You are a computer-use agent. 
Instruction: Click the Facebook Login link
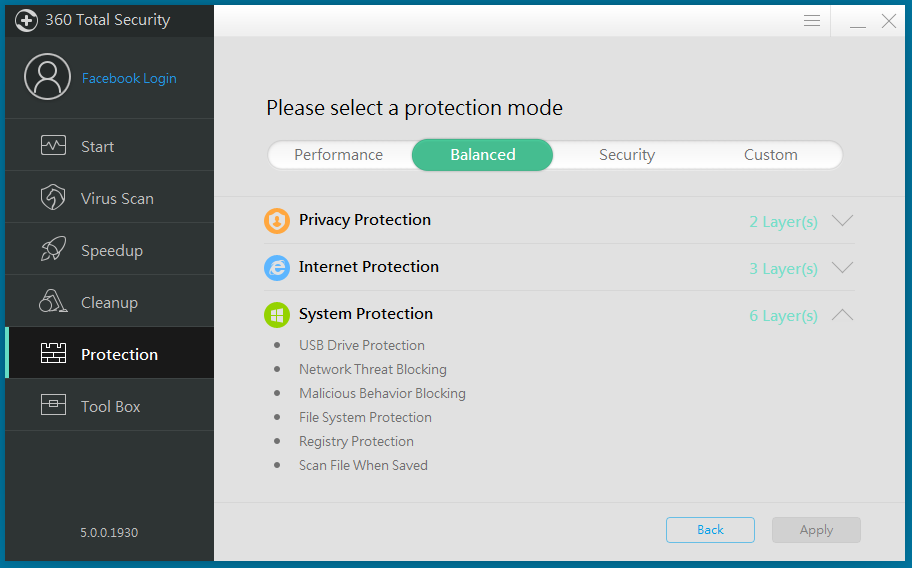129,79
